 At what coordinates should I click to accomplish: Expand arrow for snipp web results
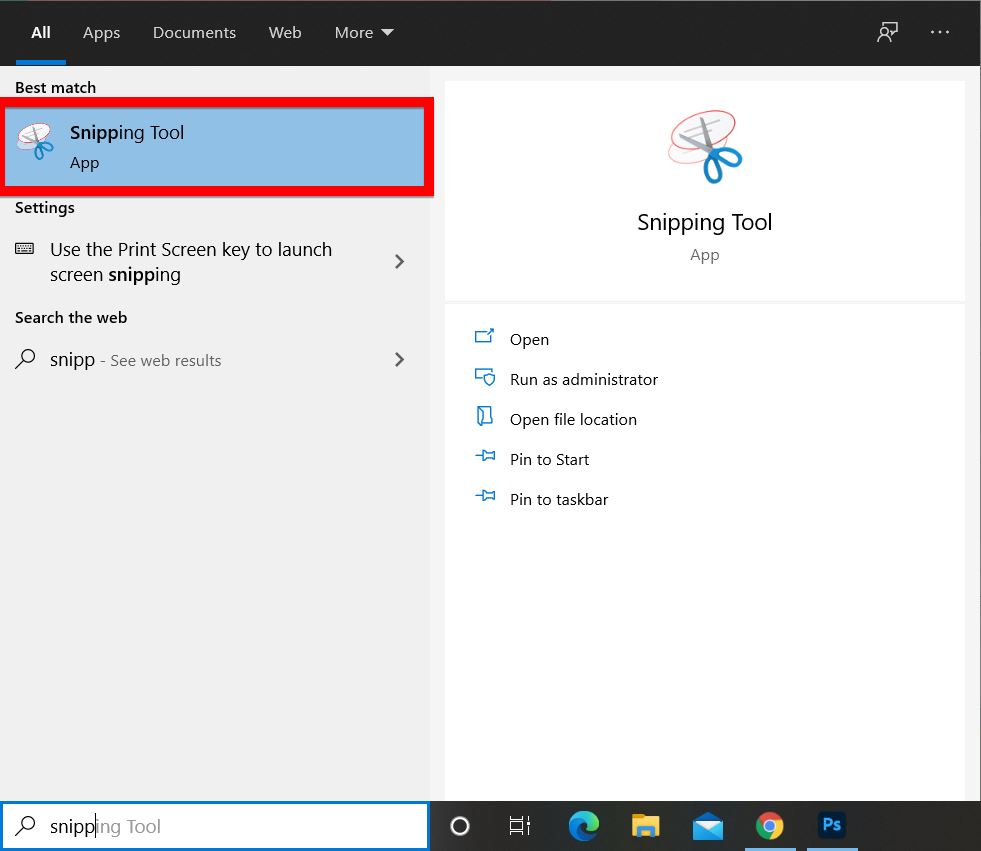pyautogui.click(x=399, y=360)
